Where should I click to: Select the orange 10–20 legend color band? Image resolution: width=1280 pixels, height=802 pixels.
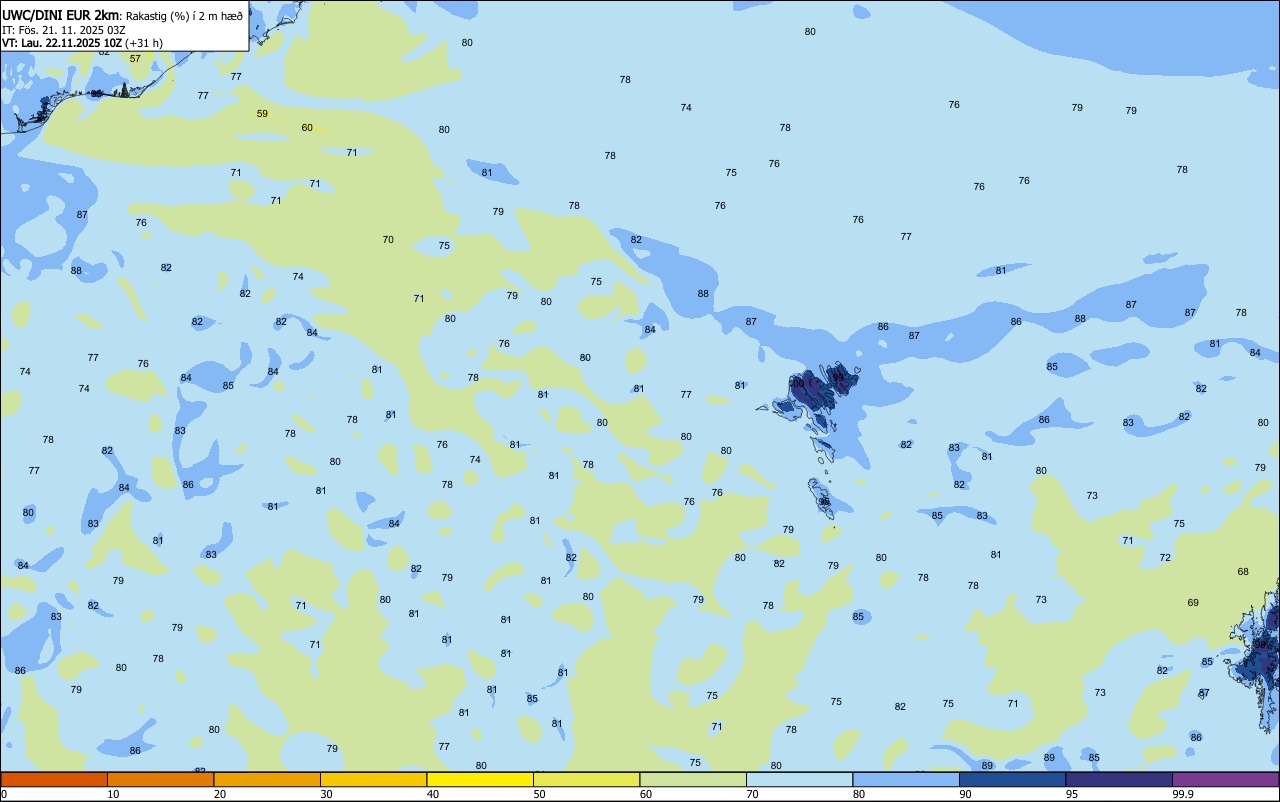click(x=160, y=779)
